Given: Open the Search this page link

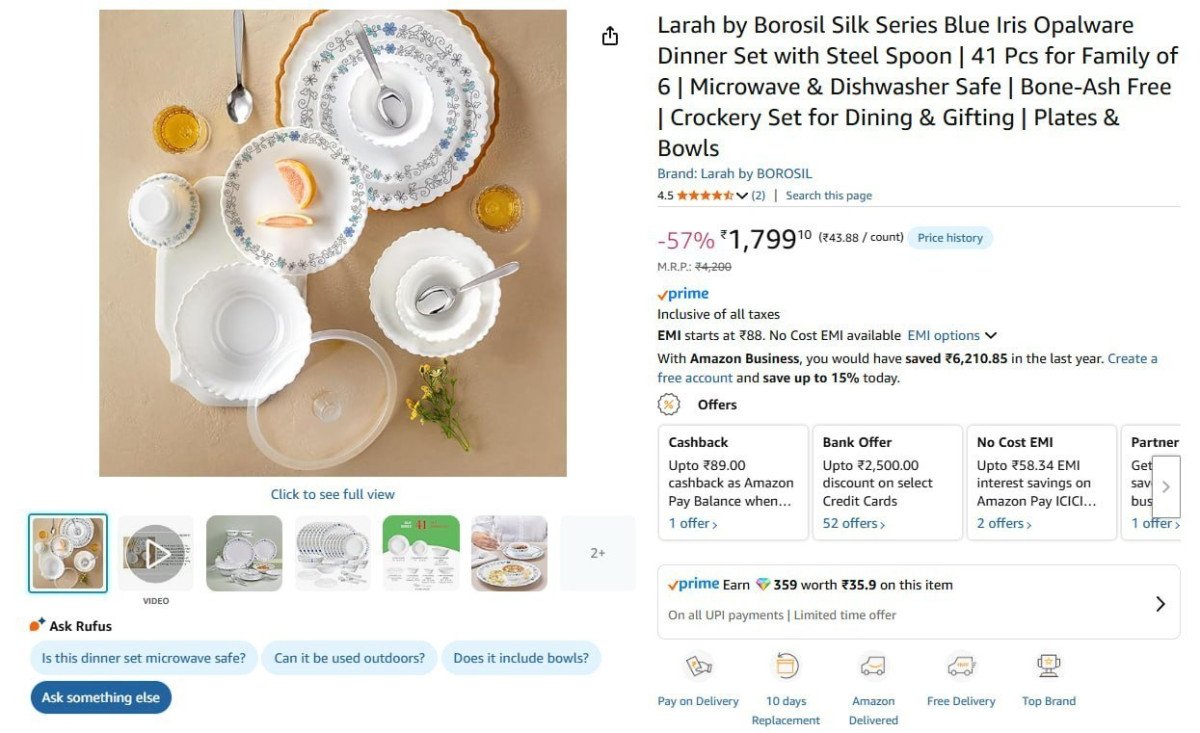Looking at the screenshot, I should (828, 195).
